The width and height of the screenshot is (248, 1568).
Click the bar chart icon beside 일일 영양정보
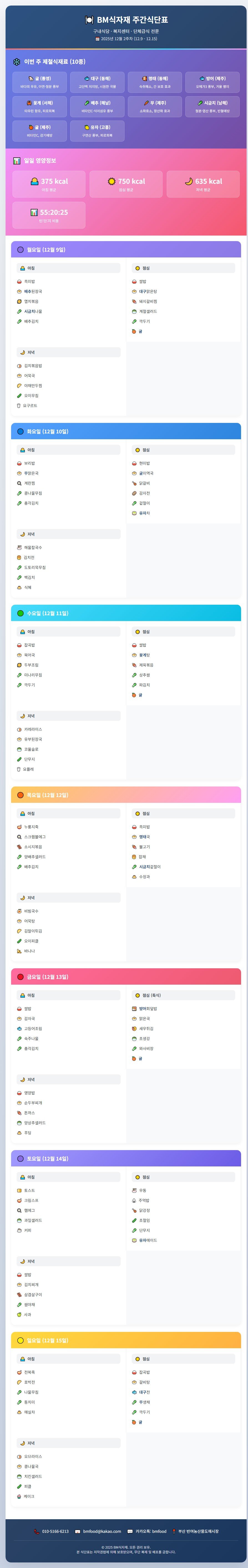[x=17, y=161]
